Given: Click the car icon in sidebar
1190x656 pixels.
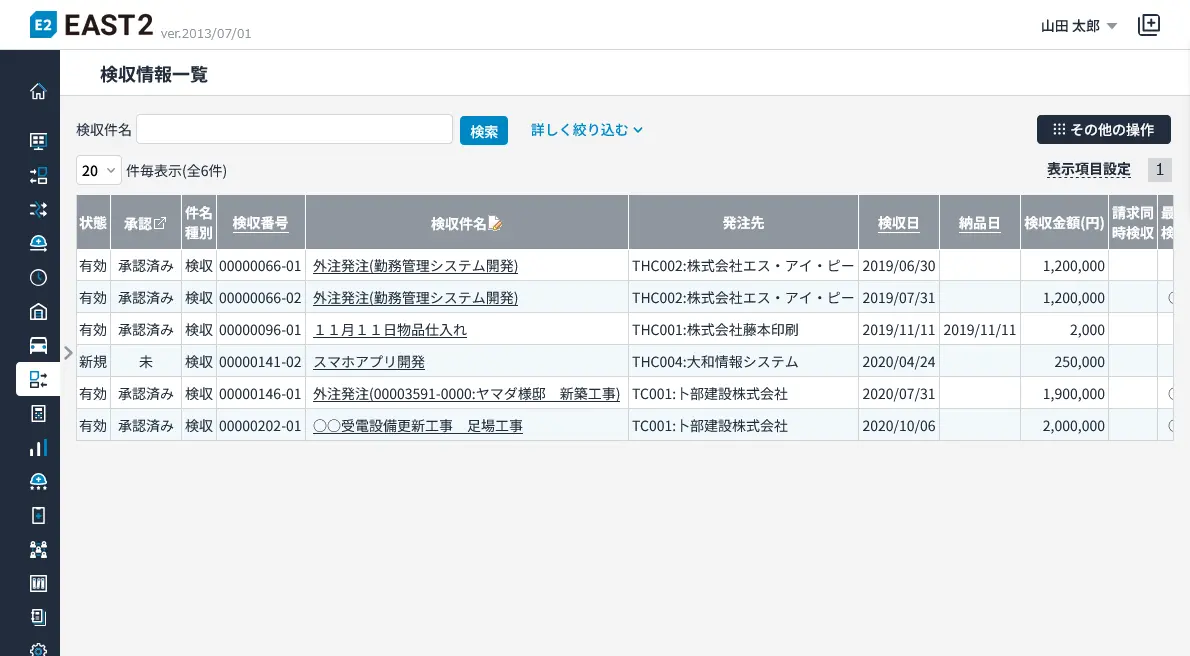Looking at the screenshot, I should 38,345.
